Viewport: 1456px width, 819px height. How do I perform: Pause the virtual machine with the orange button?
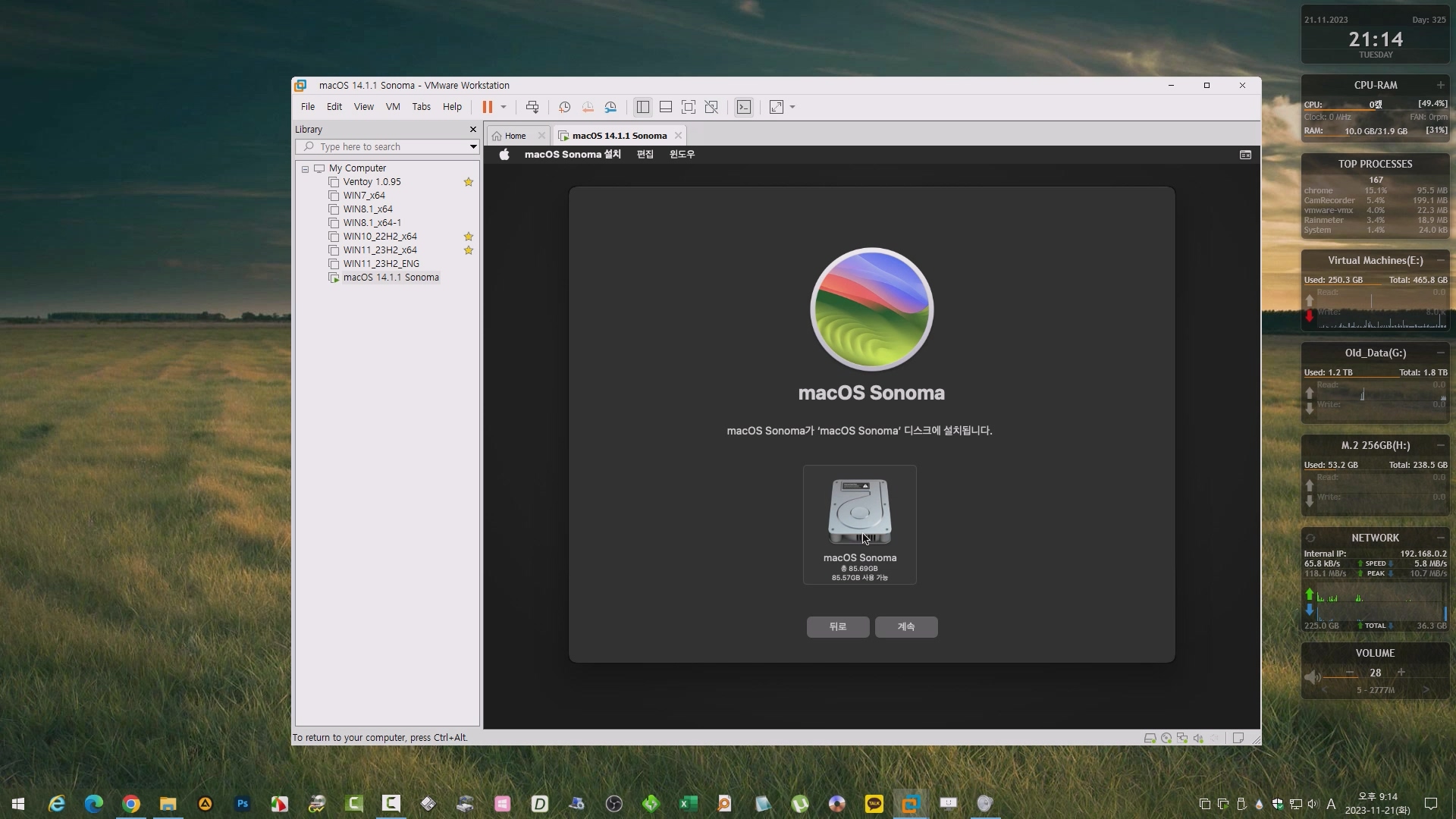click(x=487, y=107)
